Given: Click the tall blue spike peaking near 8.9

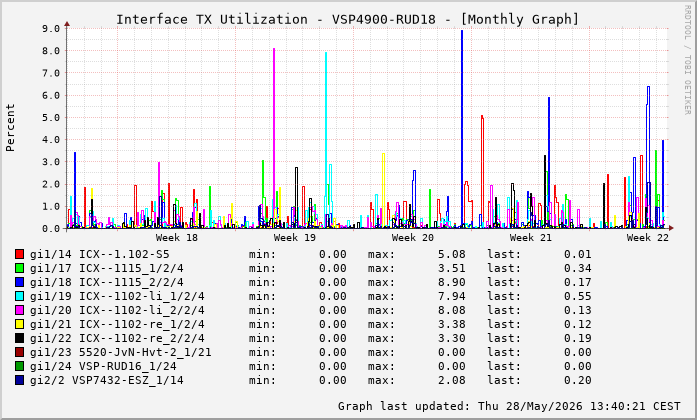Looking at the screenshot, I should click(462, 129).
